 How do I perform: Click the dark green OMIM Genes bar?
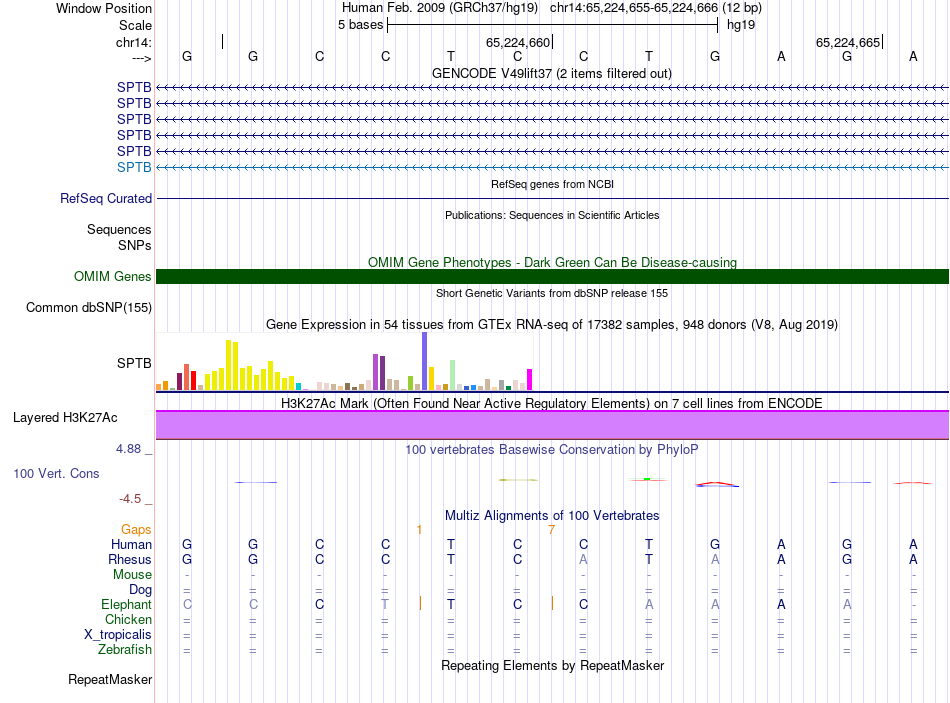[552, 276]
